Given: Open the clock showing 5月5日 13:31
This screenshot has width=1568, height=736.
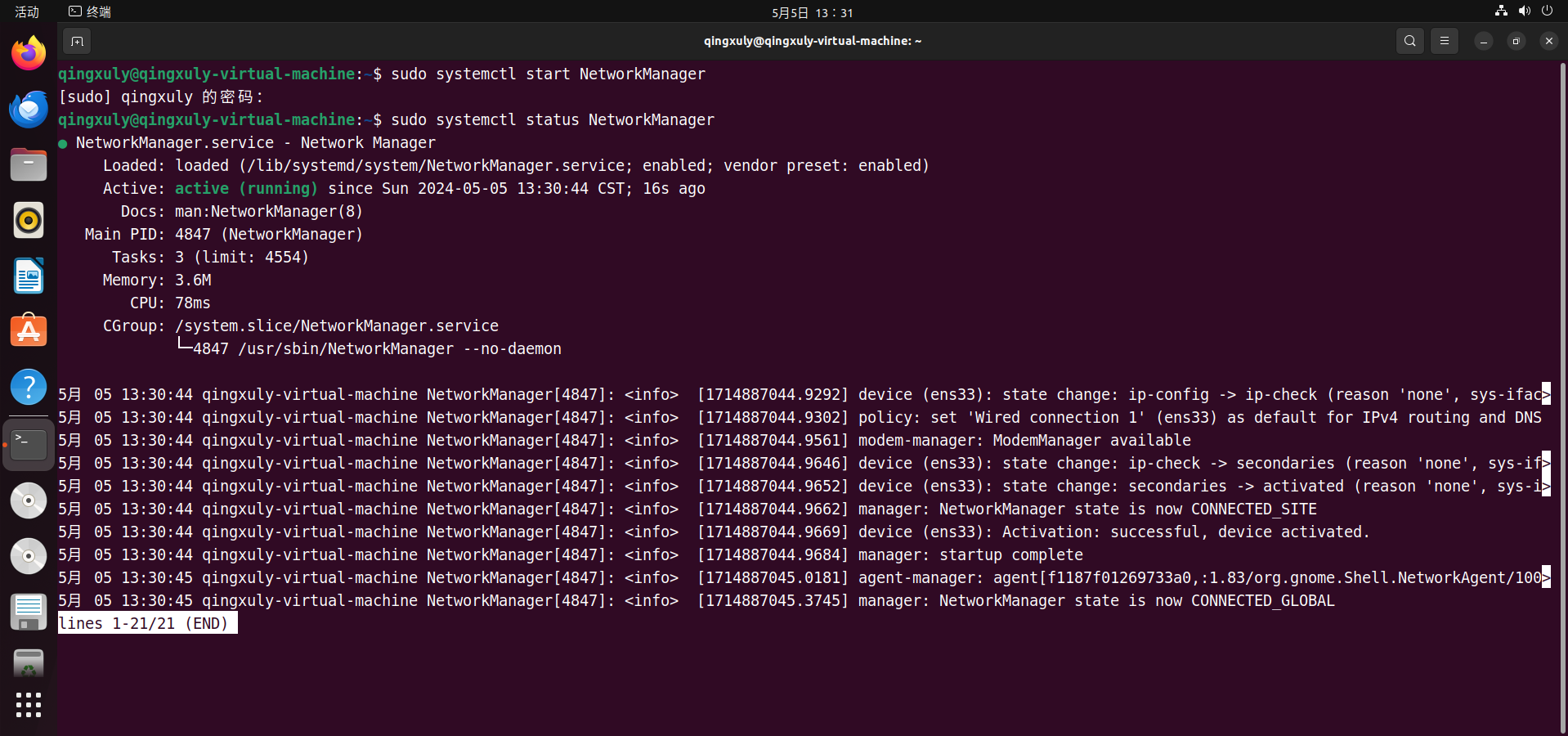Looking at the screenshot, I should point(812,12).
